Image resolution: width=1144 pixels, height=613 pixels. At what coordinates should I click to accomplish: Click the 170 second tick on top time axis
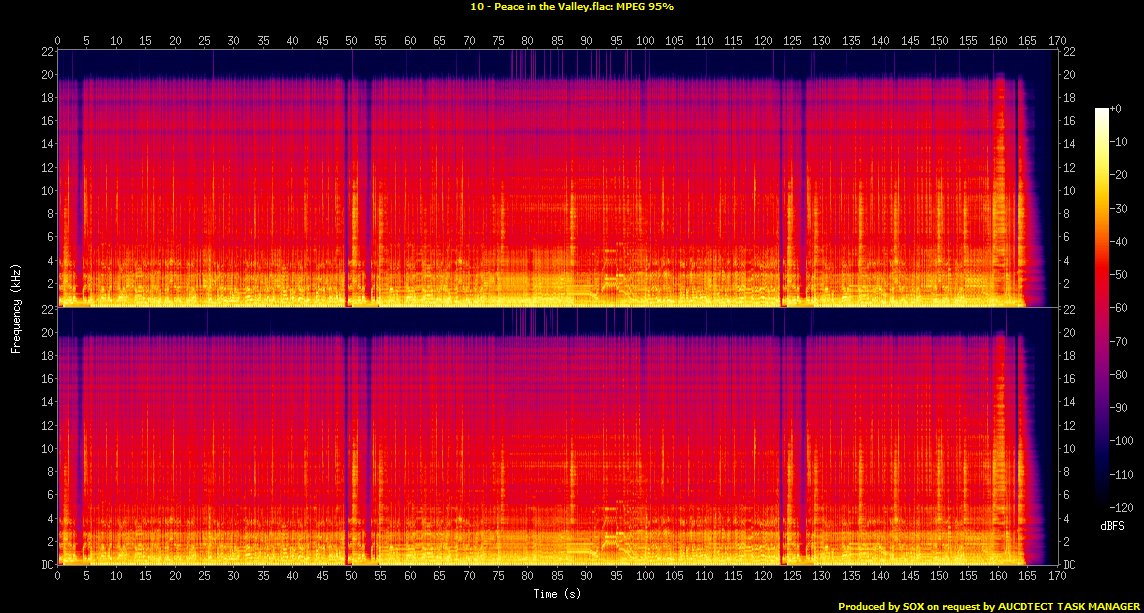point(1056,41)
